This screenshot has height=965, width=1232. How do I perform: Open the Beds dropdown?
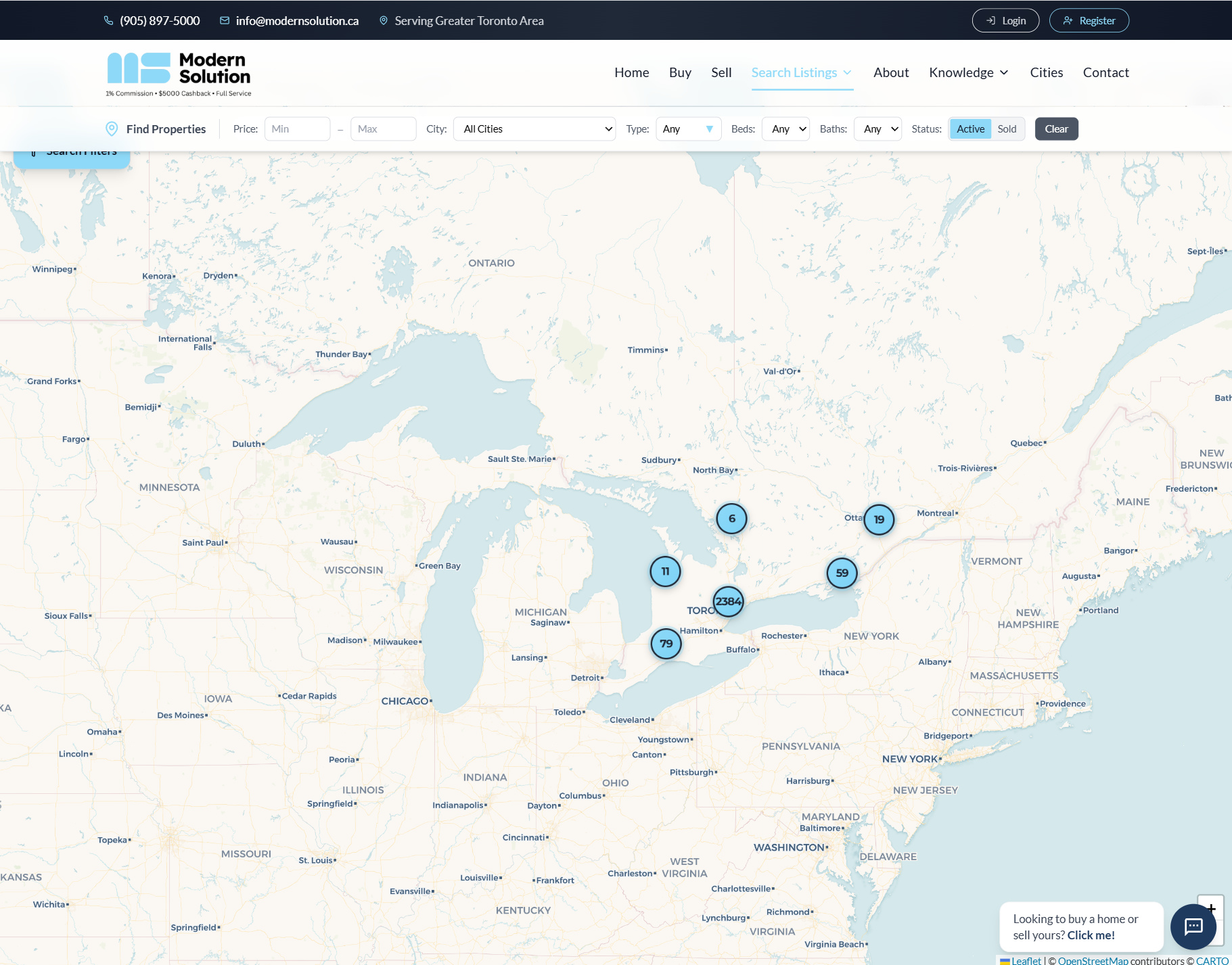point(786,128)
